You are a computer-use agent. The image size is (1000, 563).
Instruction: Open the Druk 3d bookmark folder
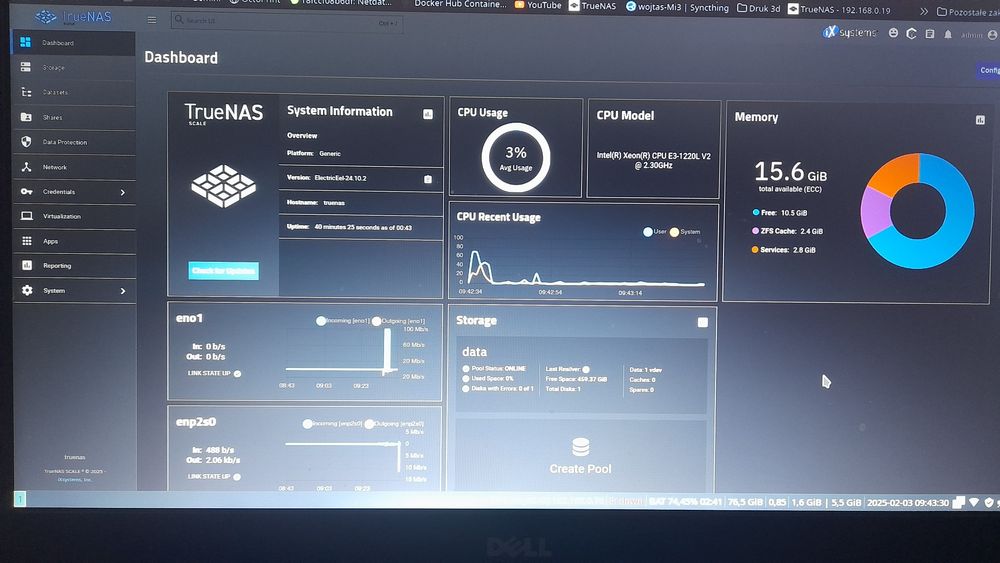(758, 8)
